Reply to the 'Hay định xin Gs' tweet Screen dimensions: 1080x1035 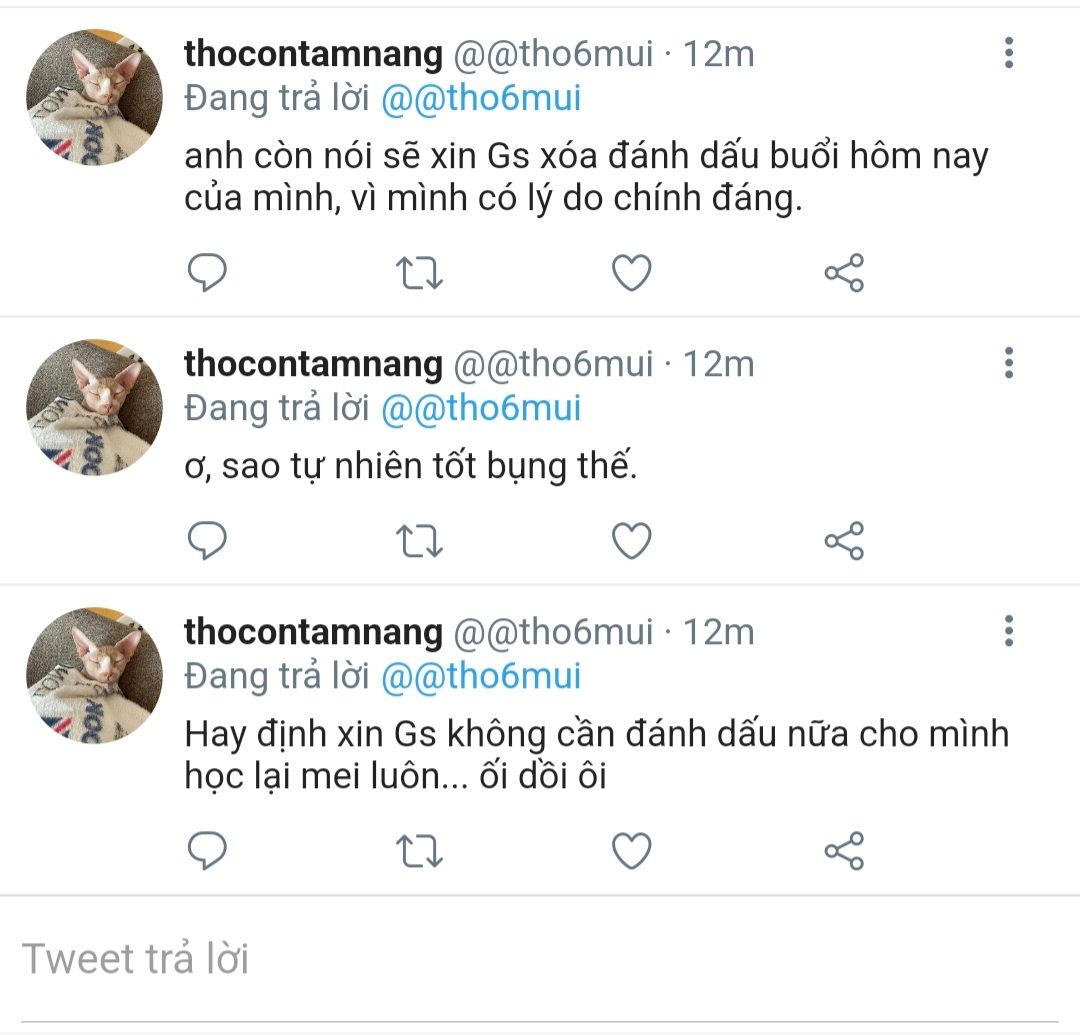pyautogui.click(x=208, y=851)
